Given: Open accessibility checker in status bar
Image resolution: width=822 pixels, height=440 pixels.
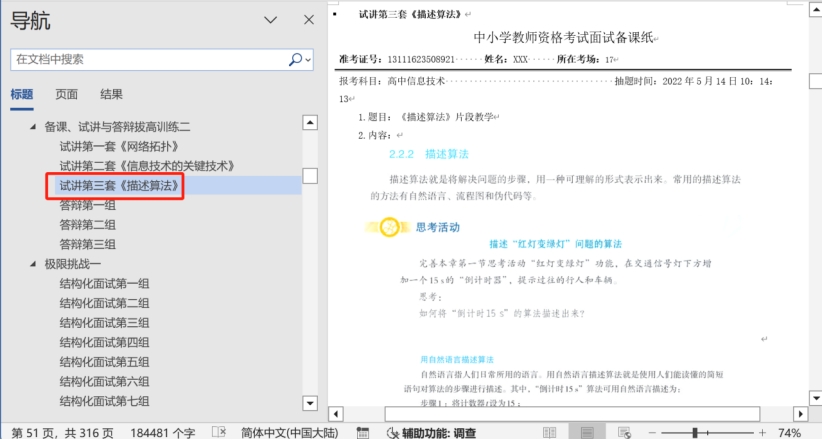Looking at the screenshot, I should (432, 433).
